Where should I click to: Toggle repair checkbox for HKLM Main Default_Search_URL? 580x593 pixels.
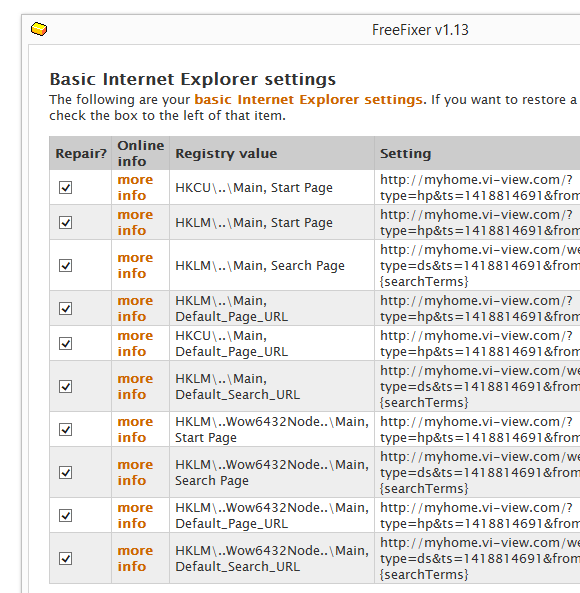[65, 387]
